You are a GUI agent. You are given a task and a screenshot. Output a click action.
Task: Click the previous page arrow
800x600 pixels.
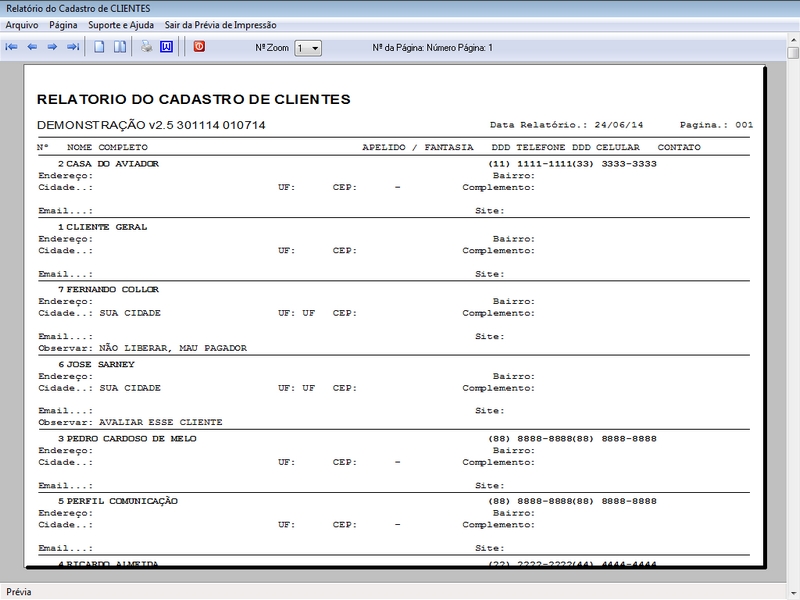[x=32, y=47]
